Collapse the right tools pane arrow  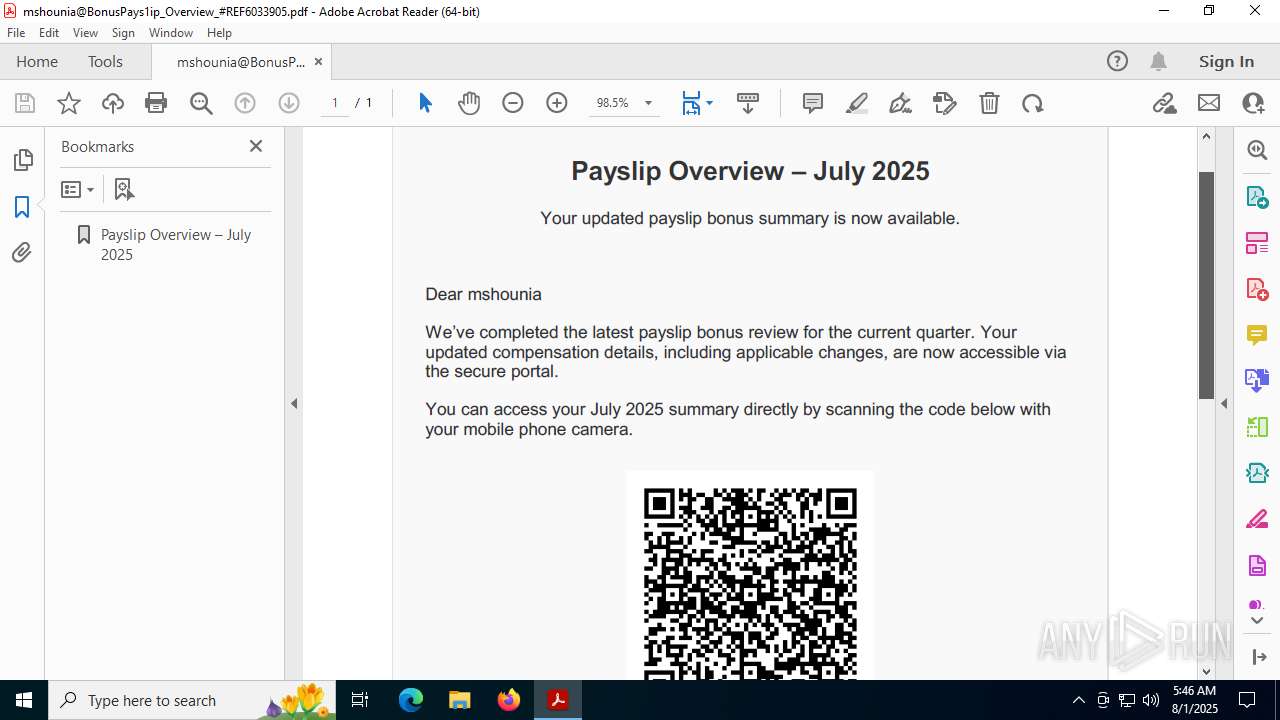[x=1224, y=404]
